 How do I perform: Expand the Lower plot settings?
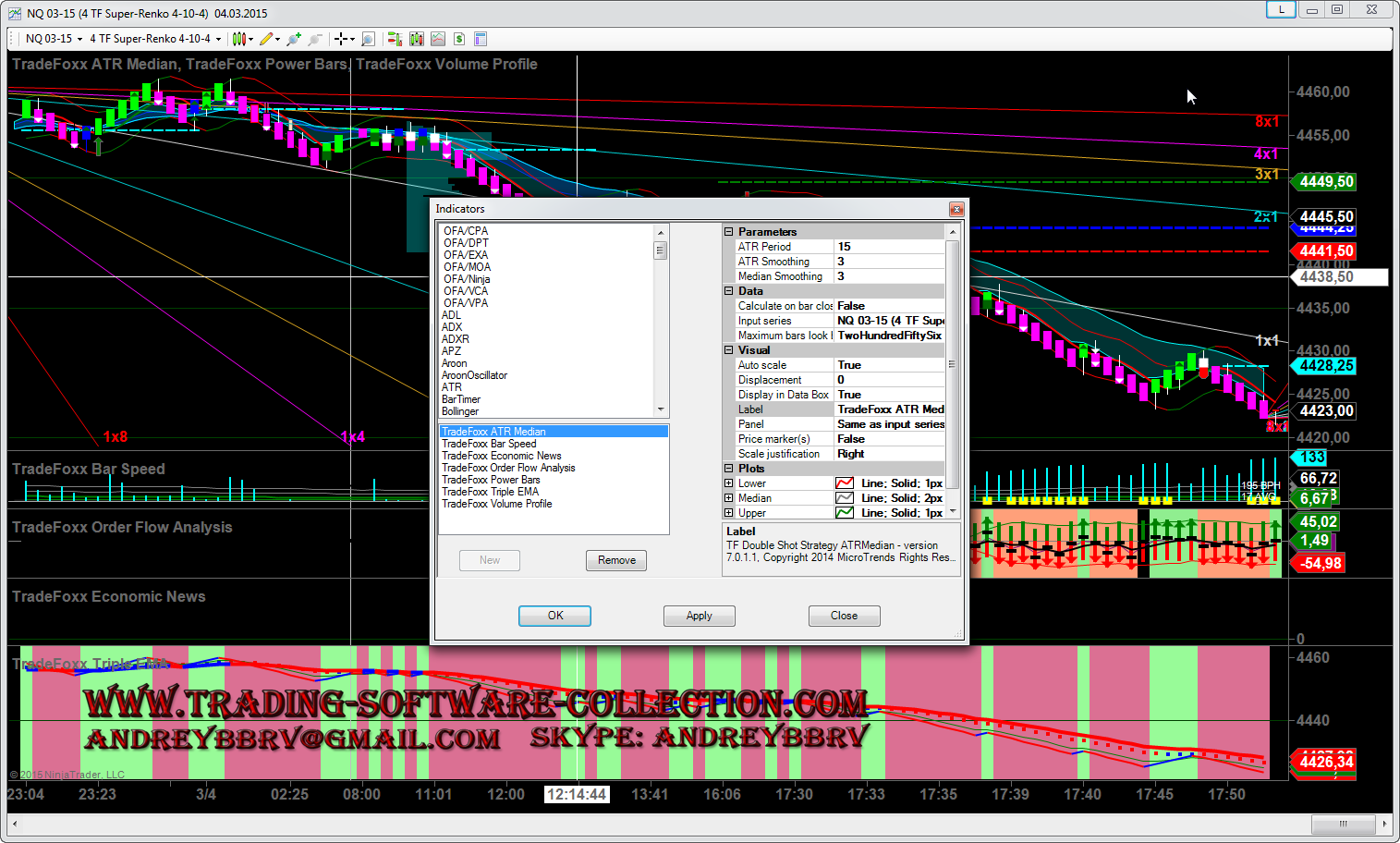728,483
